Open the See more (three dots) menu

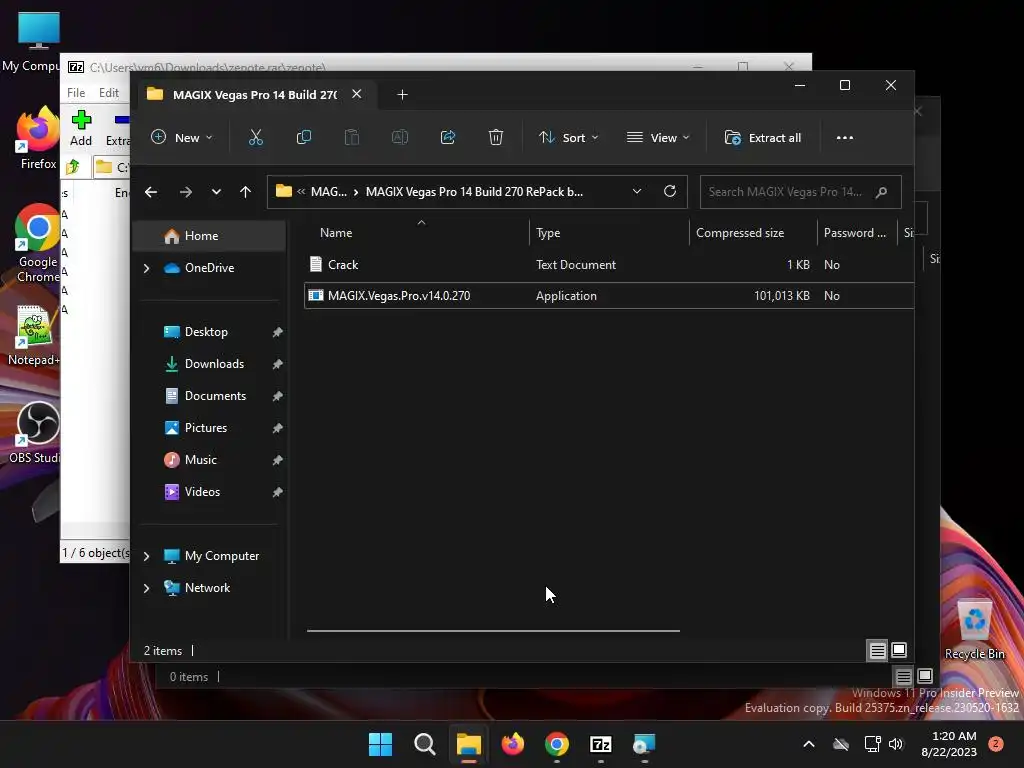pyautogui.click(x=844, y=138)
